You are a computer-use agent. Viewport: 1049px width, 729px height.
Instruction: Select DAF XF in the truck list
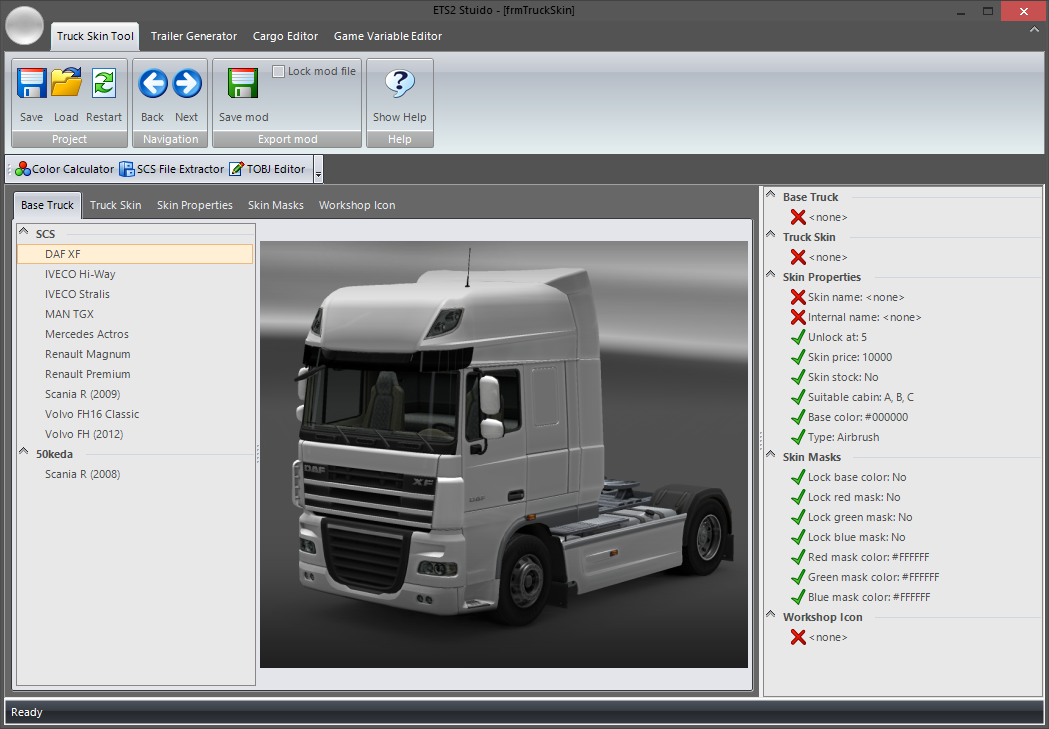pyautogui.click(x=135, y=254)
